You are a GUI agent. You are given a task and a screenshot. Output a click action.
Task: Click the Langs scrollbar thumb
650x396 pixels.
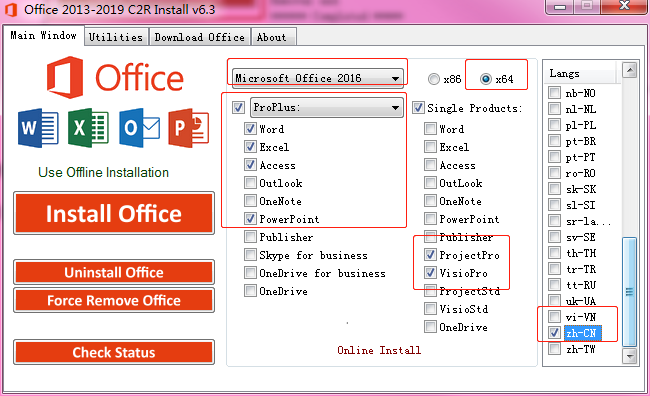[629, 292]
